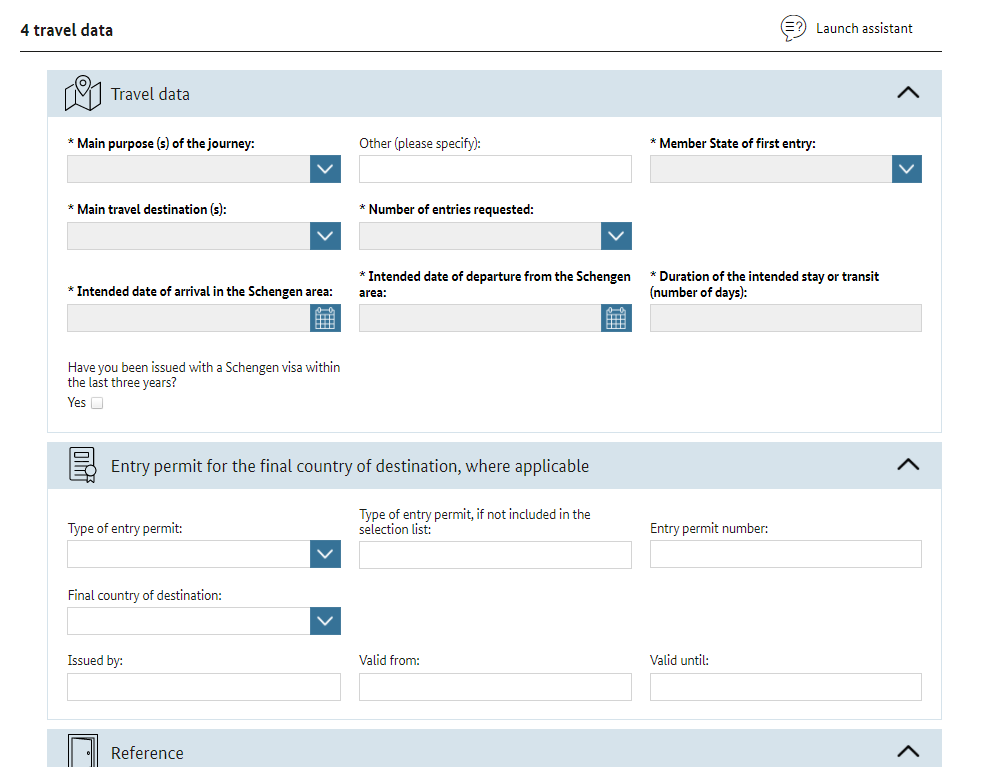Collapse the Reference section
Screen dimensions: 1005x767
coord(908,751)
